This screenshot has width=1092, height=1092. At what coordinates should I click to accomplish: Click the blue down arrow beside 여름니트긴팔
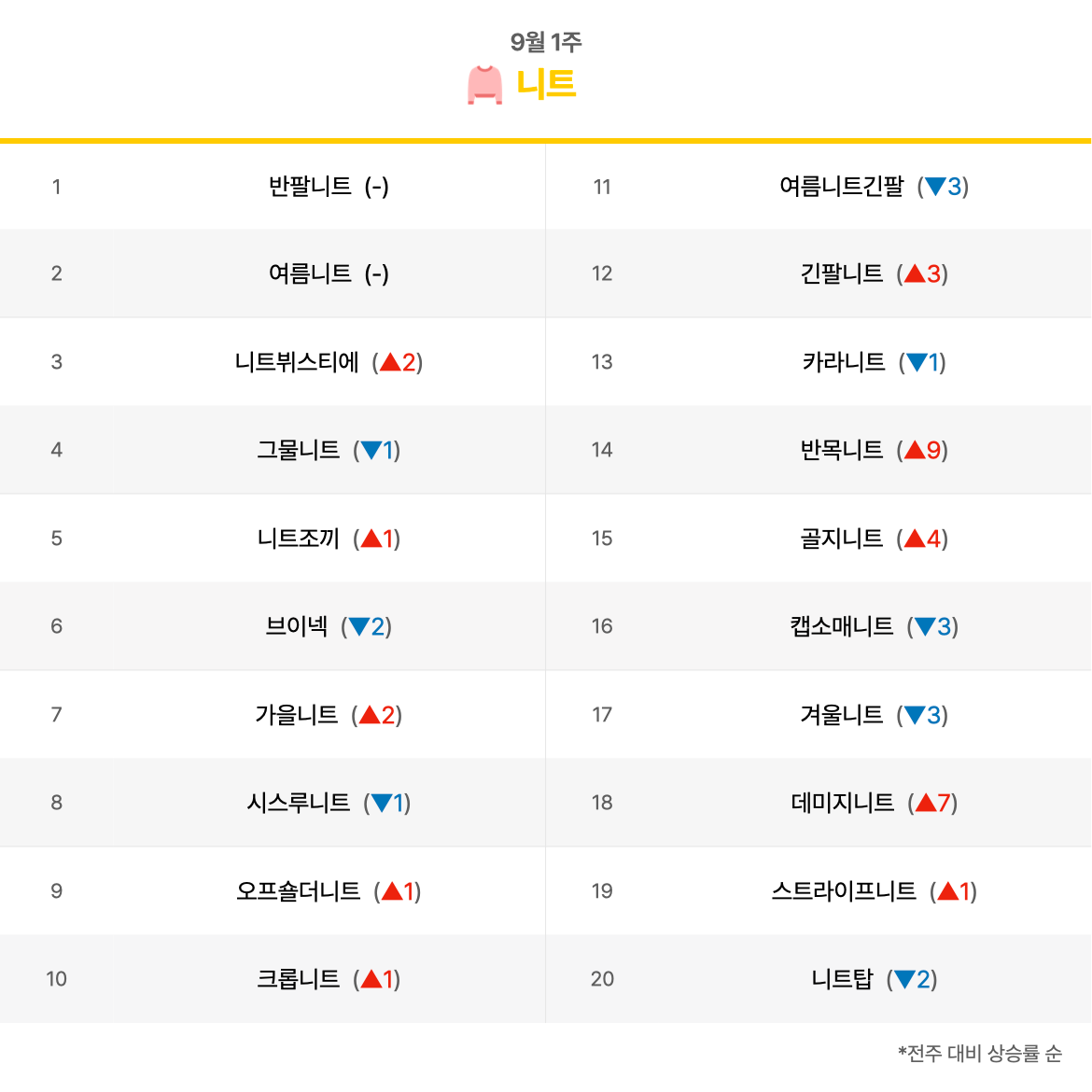click(x=935, y=187)
